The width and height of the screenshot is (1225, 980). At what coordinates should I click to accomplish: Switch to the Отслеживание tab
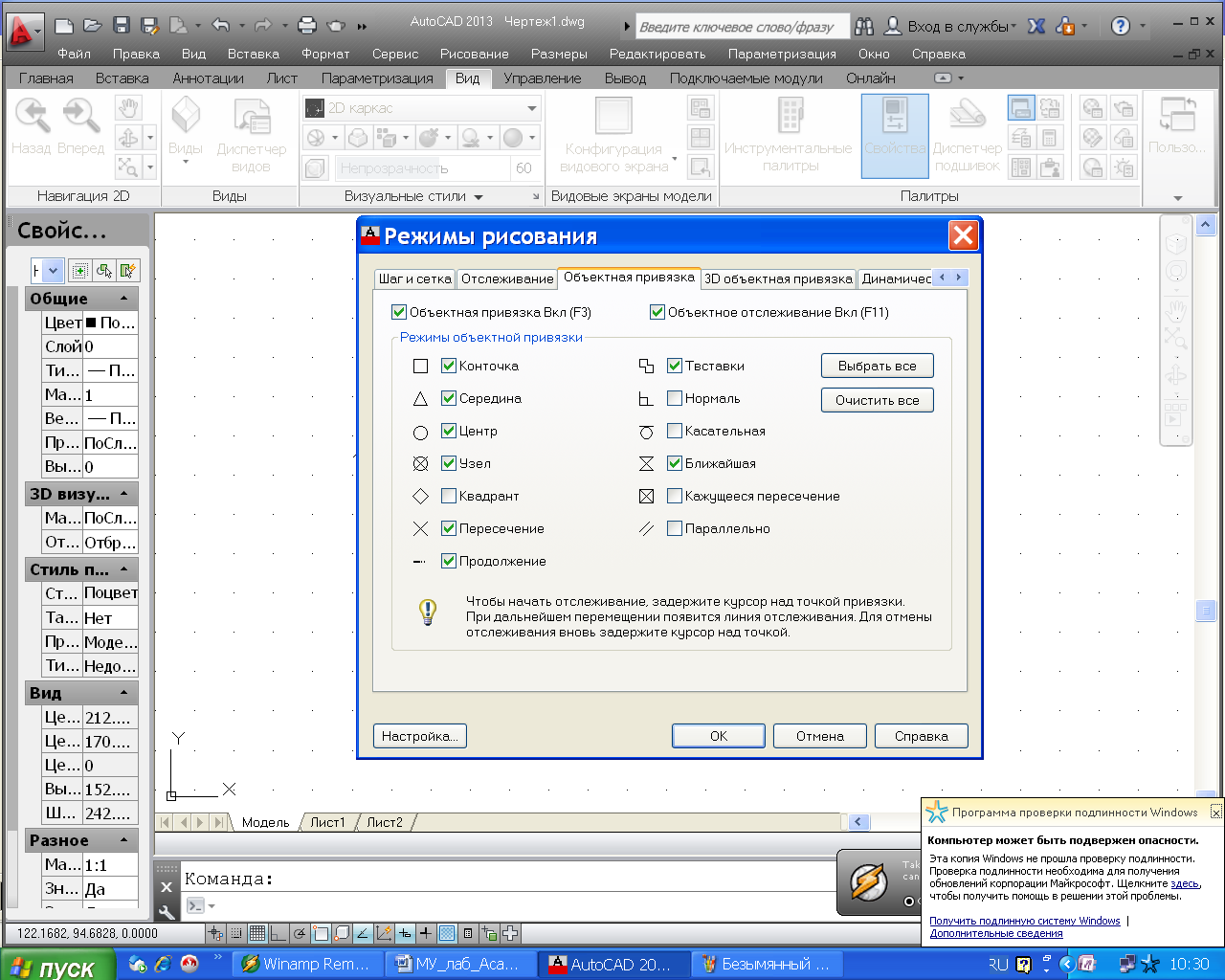tap(507, 278)
